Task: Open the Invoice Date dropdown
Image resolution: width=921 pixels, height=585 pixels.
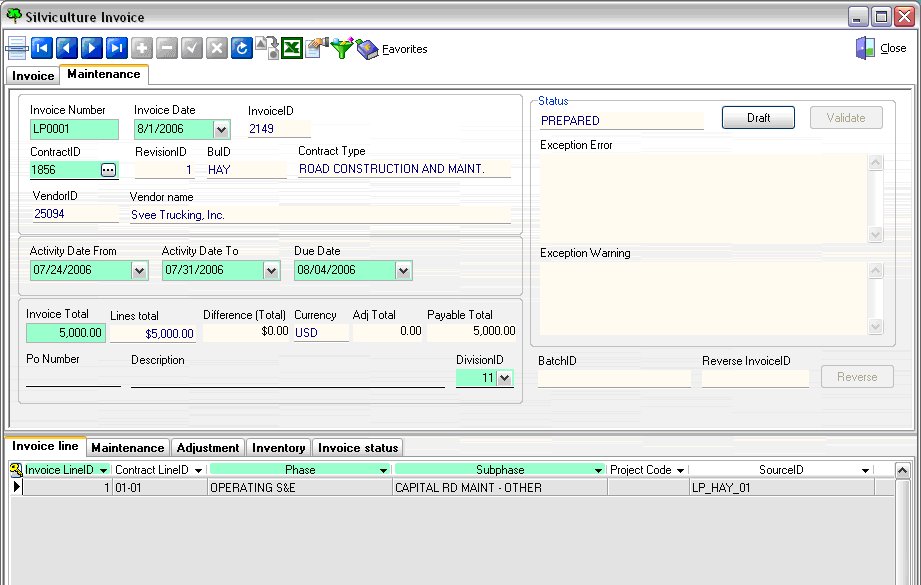Action: click(222, 130)
